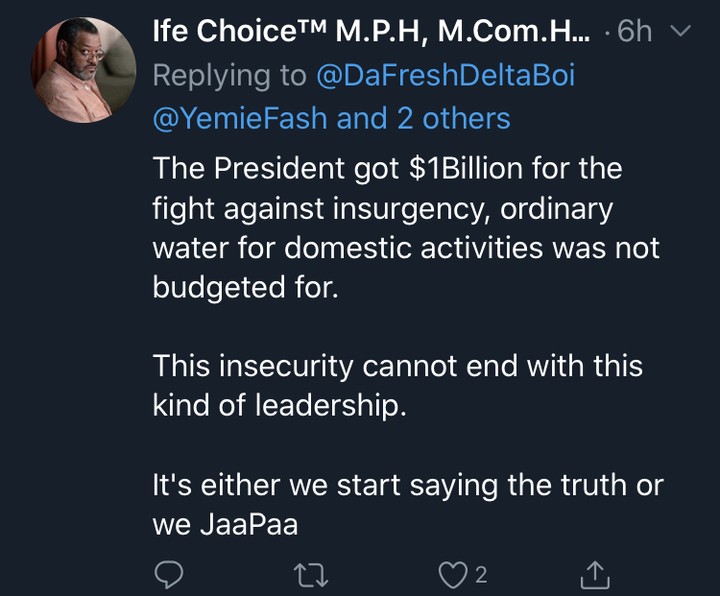Screen dimensions: 720x596
Task: Click the like count number 2
Action: 481,574
